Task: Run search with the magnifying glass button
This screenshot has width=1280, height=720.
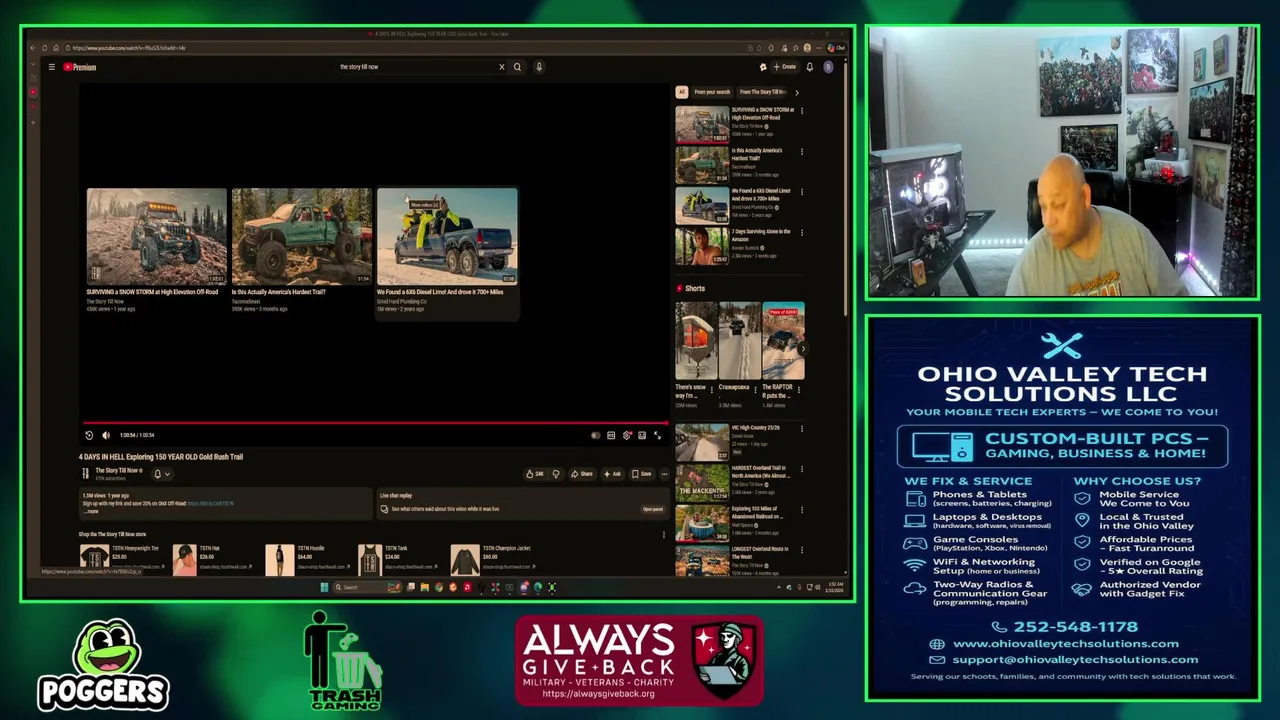Action: (517, 67)
